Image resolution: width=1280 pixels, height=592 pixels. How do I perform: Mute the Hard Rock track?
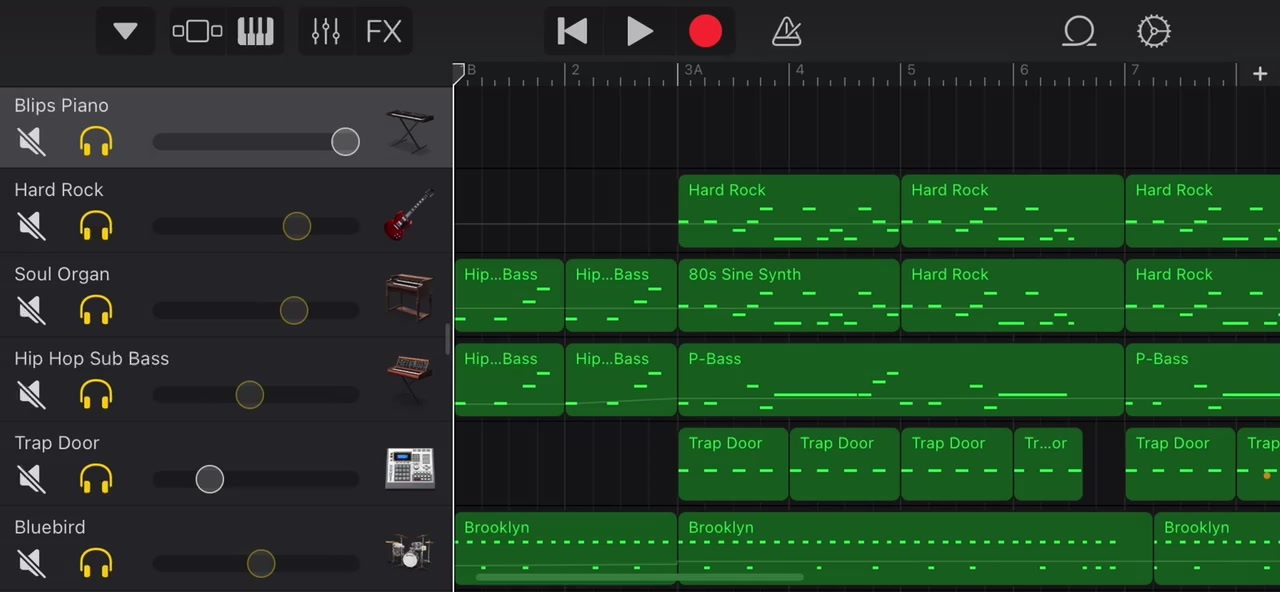(x=32, y=226)
